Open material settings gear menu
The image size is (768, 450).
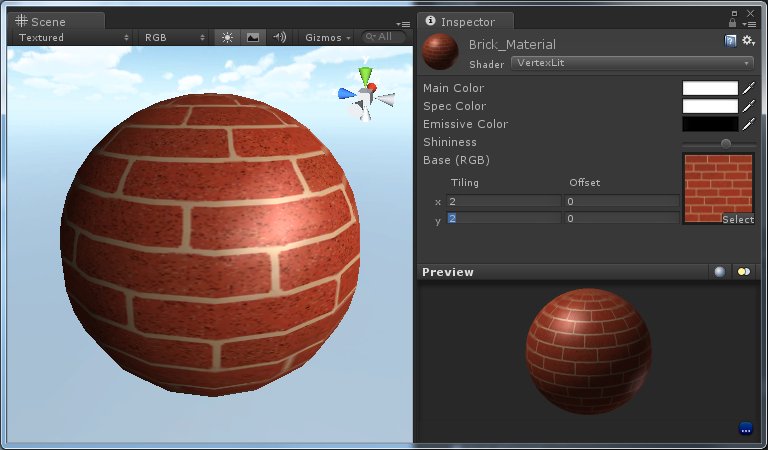[748, 41]
